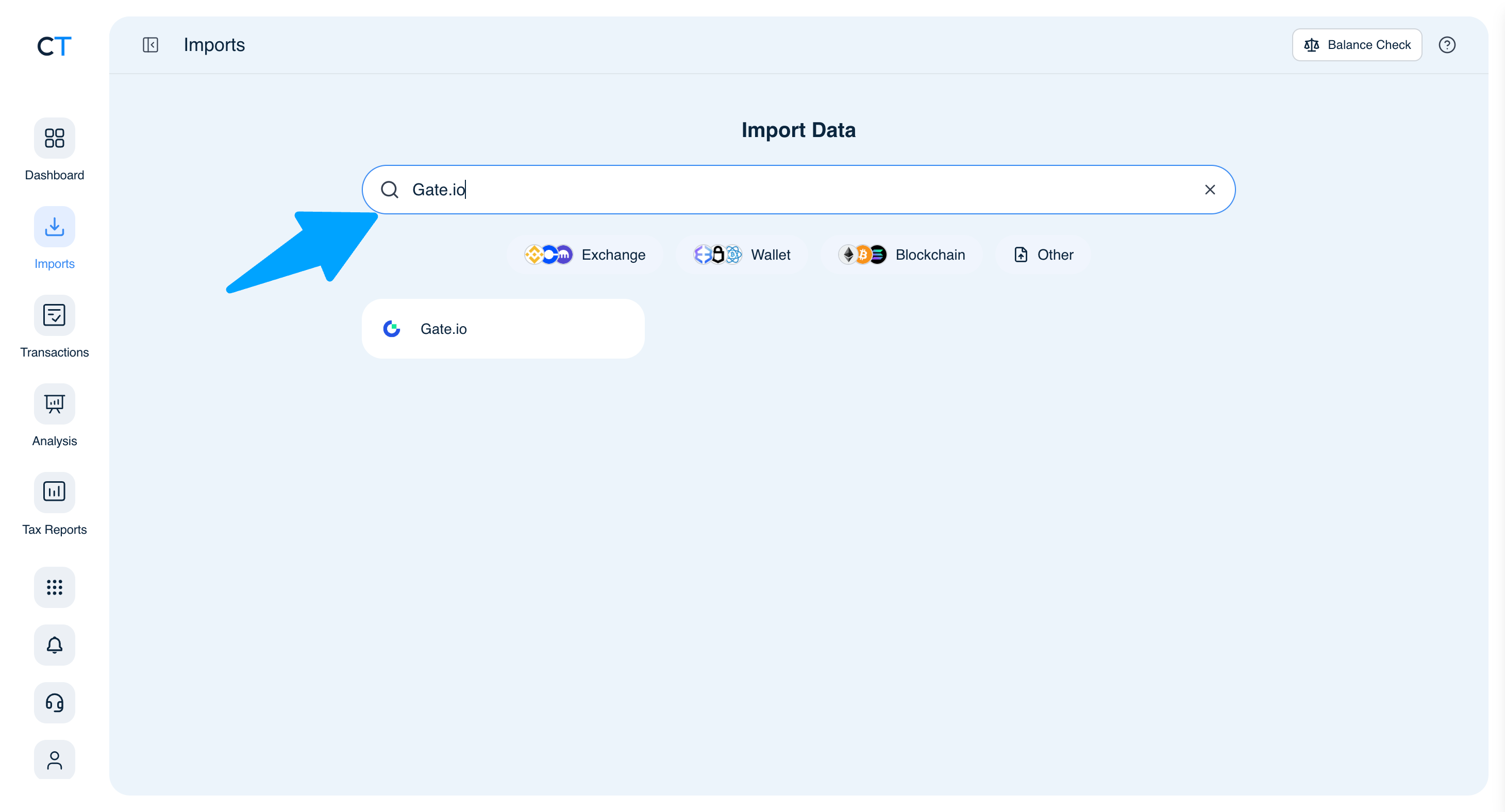Click the CT logo in sidebar

coord(54,45)
